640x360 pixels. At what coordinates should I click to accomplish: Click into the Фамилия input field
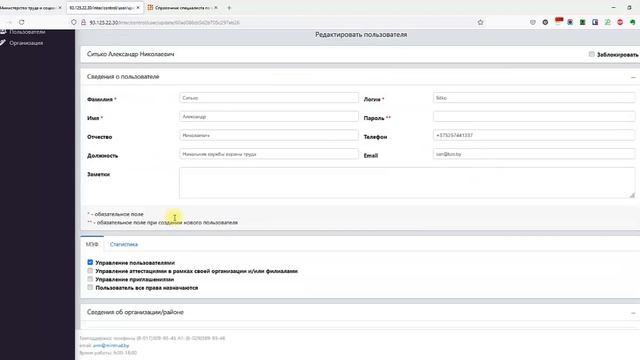coord(269,98)
